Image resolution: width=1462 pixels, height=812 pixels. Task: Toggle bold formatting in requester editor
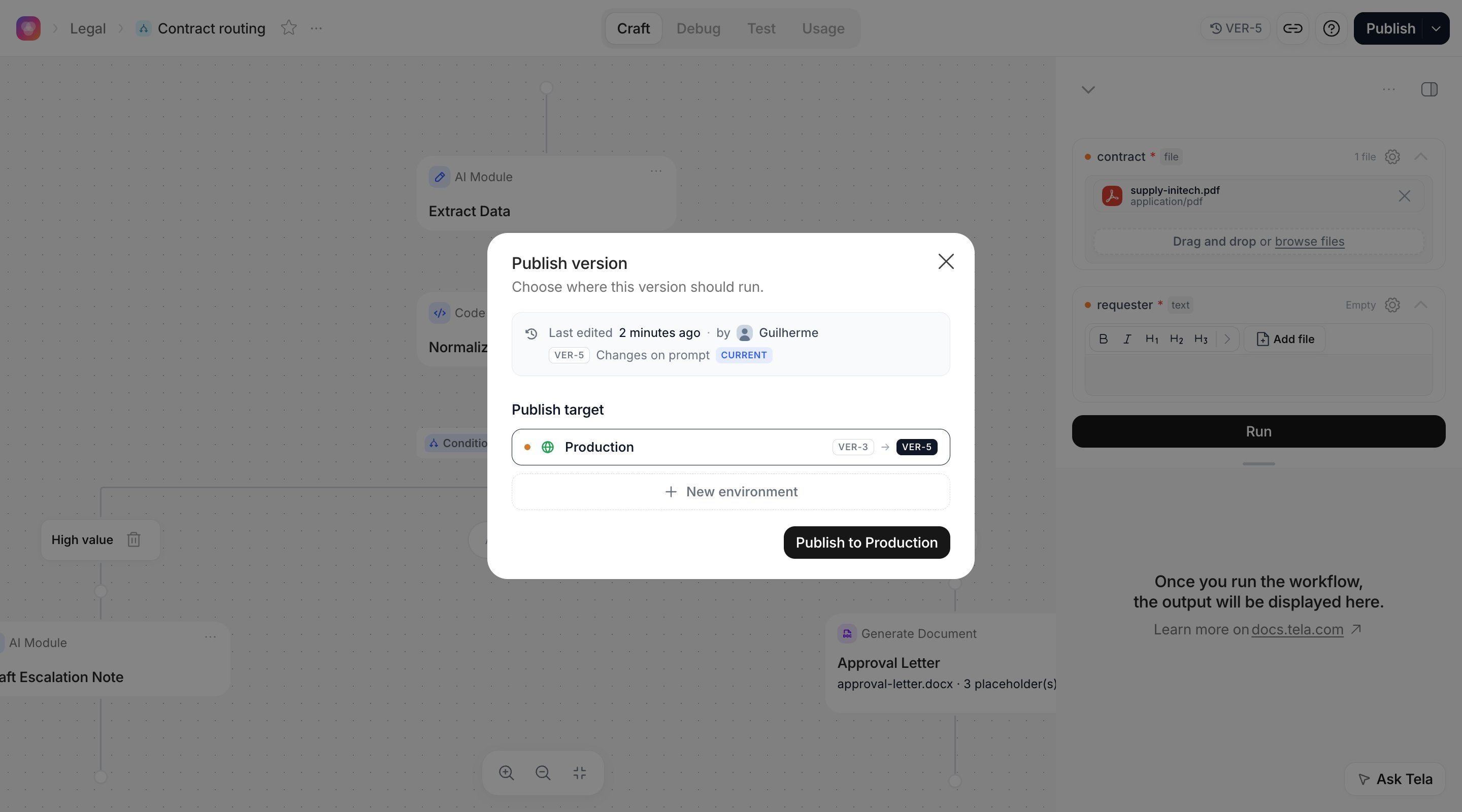point(1103,339)
